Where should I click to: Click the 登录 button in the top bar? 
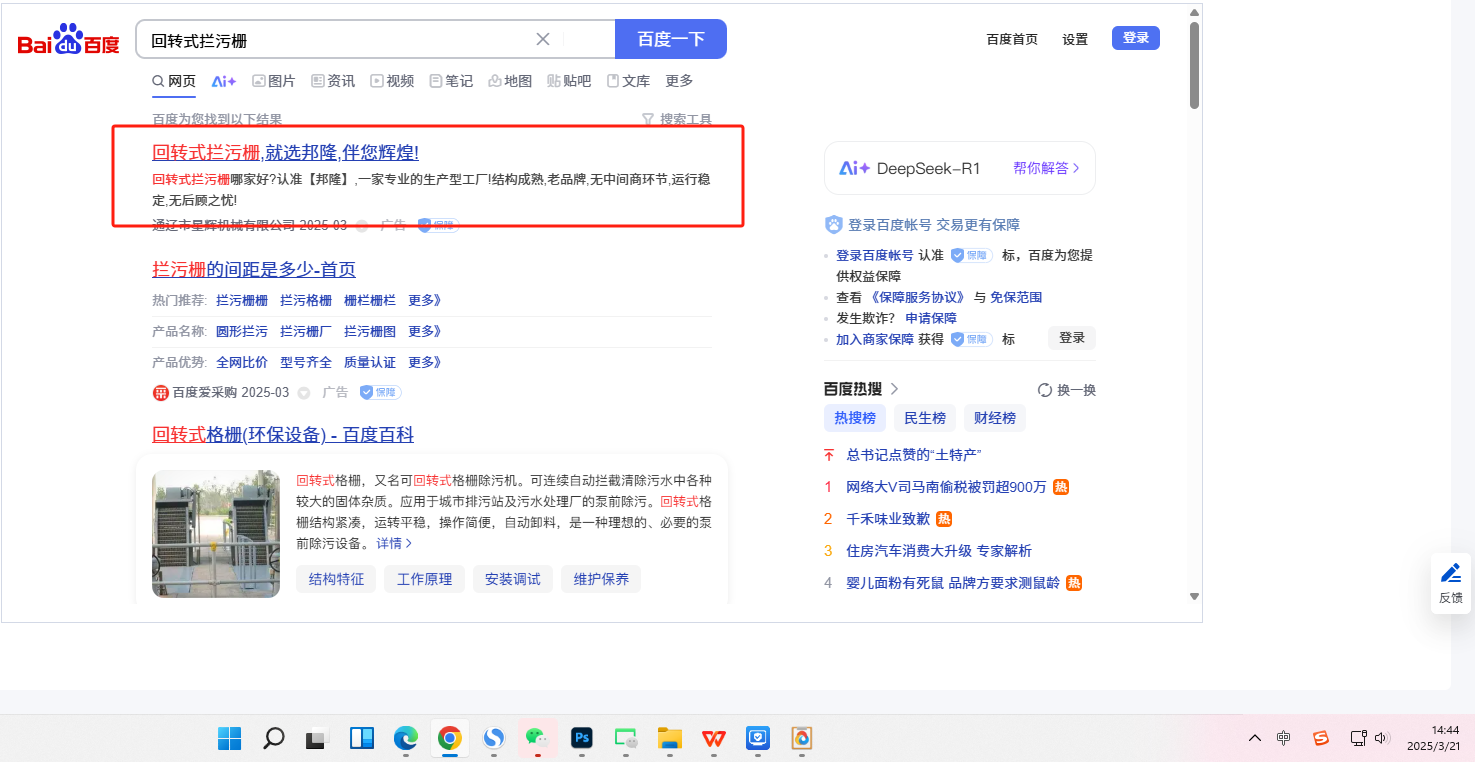click(x=1135, y=38)
